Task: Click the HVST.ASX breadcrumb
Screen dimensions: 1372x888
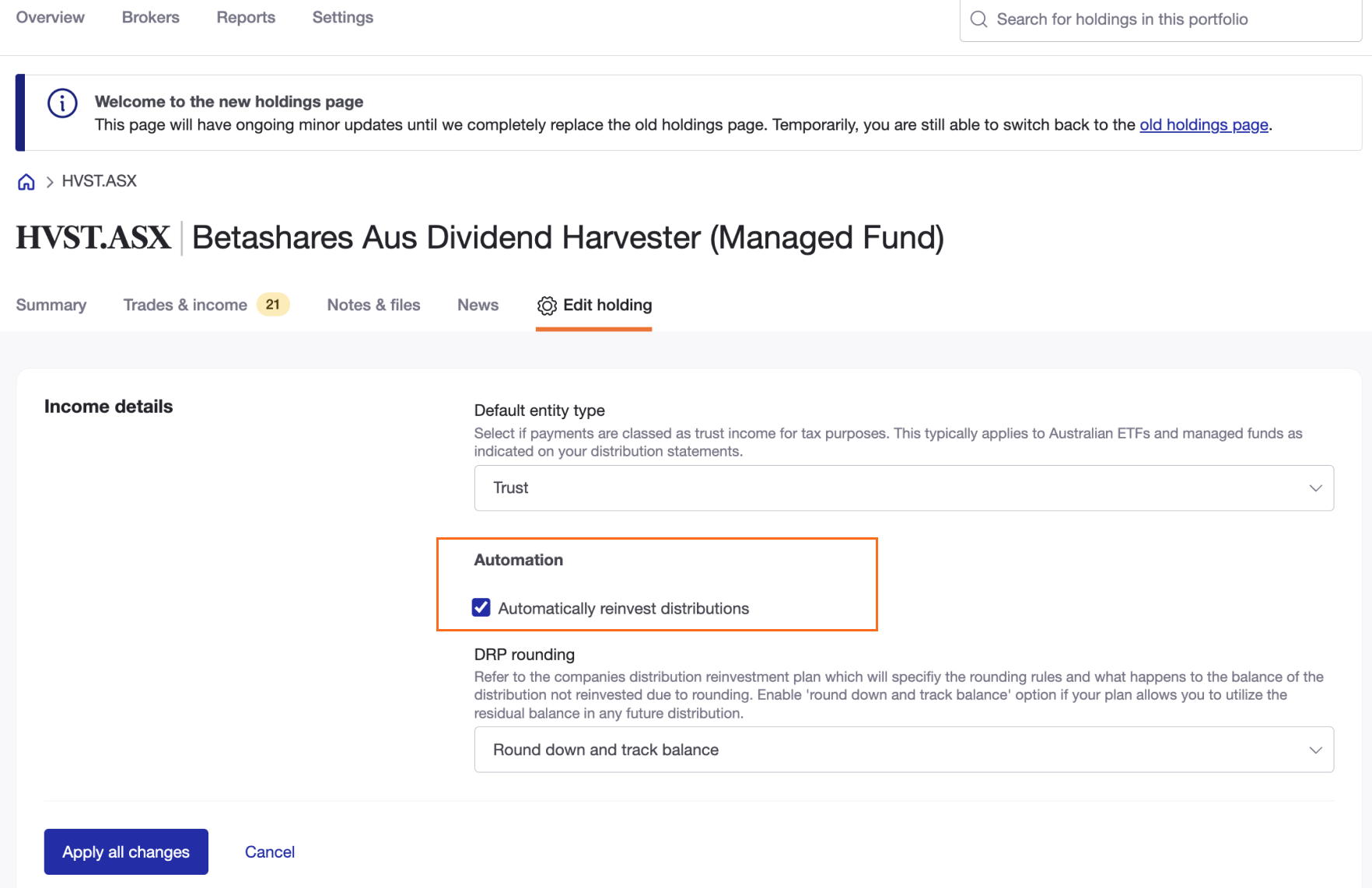Action: tap(100, 181)
